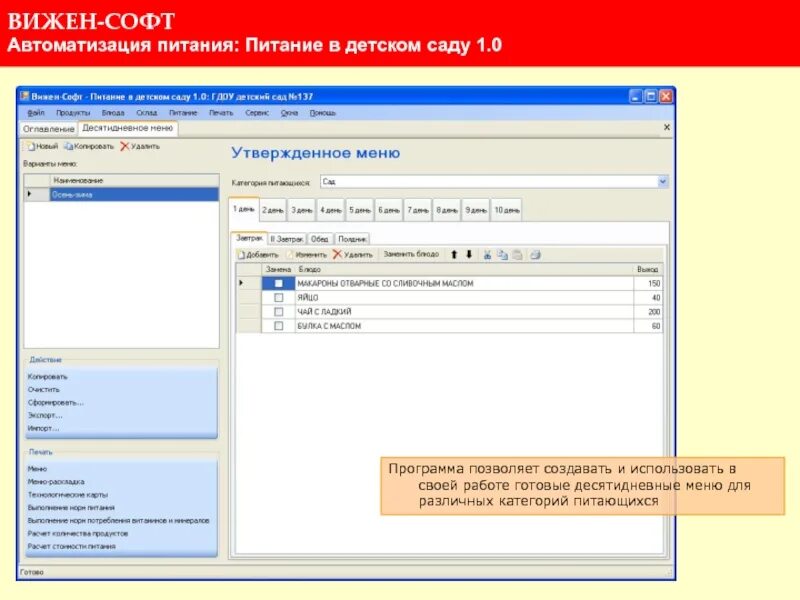This screenshot has height=600, width=800.
Task: Open the Продукты menu
Action: pyautogui.click(x=73, y=113)
